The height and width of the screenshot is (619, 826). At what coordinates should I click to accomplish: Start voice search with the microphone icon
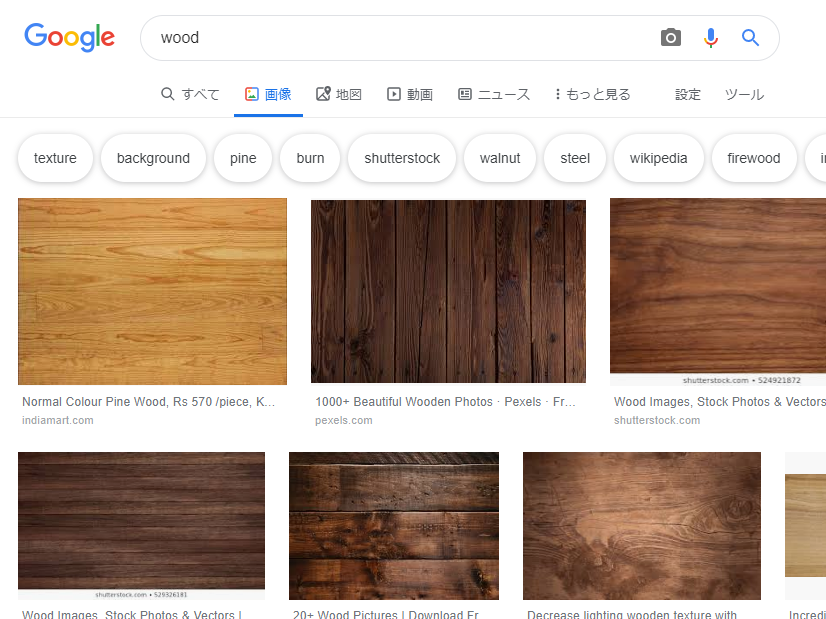pyautogui.click(x=710, y=37)
